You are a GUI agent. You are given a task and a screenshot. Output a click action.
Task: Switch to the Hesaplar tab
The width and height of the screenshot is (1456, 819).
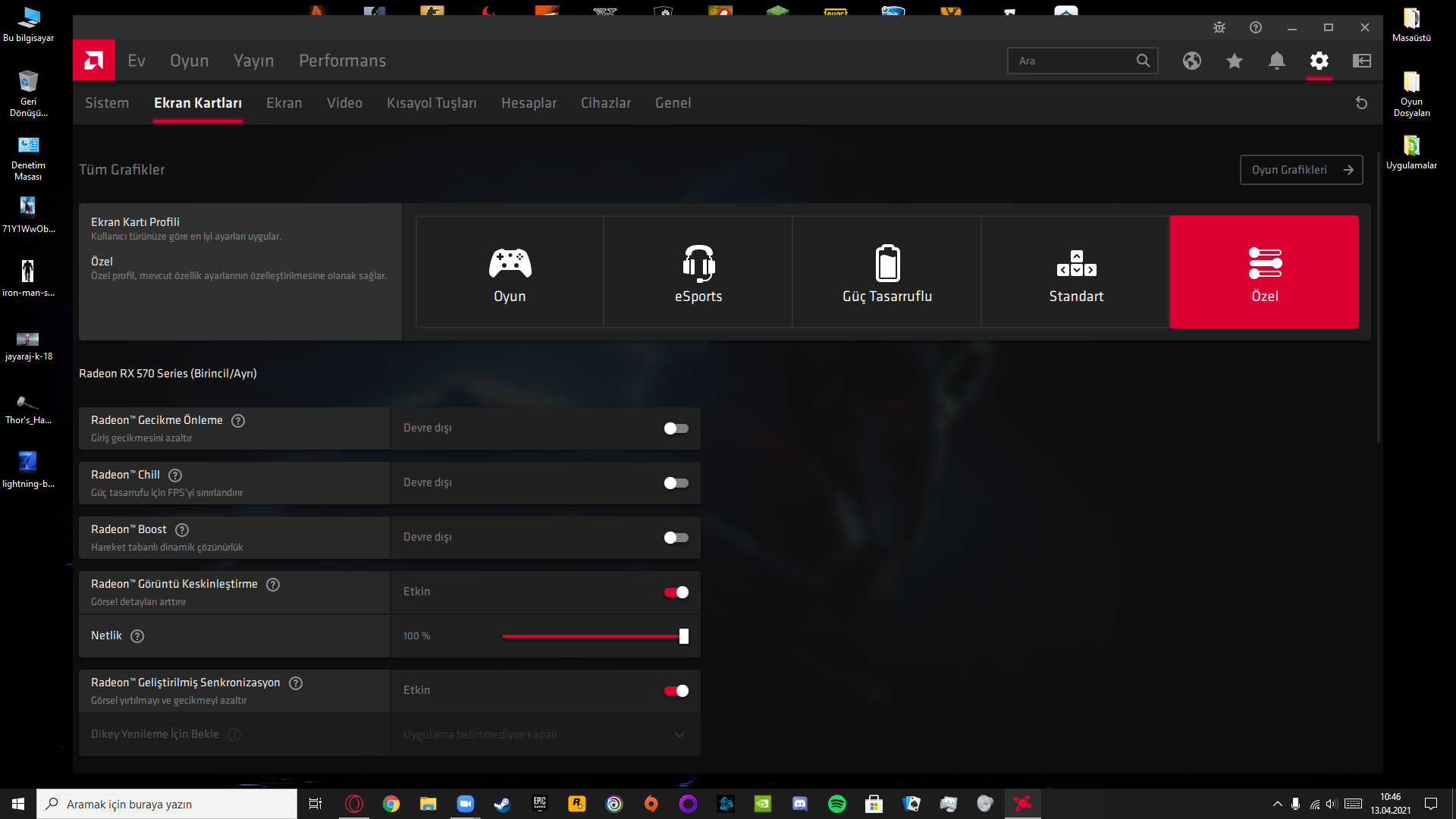tap(529, 103)
